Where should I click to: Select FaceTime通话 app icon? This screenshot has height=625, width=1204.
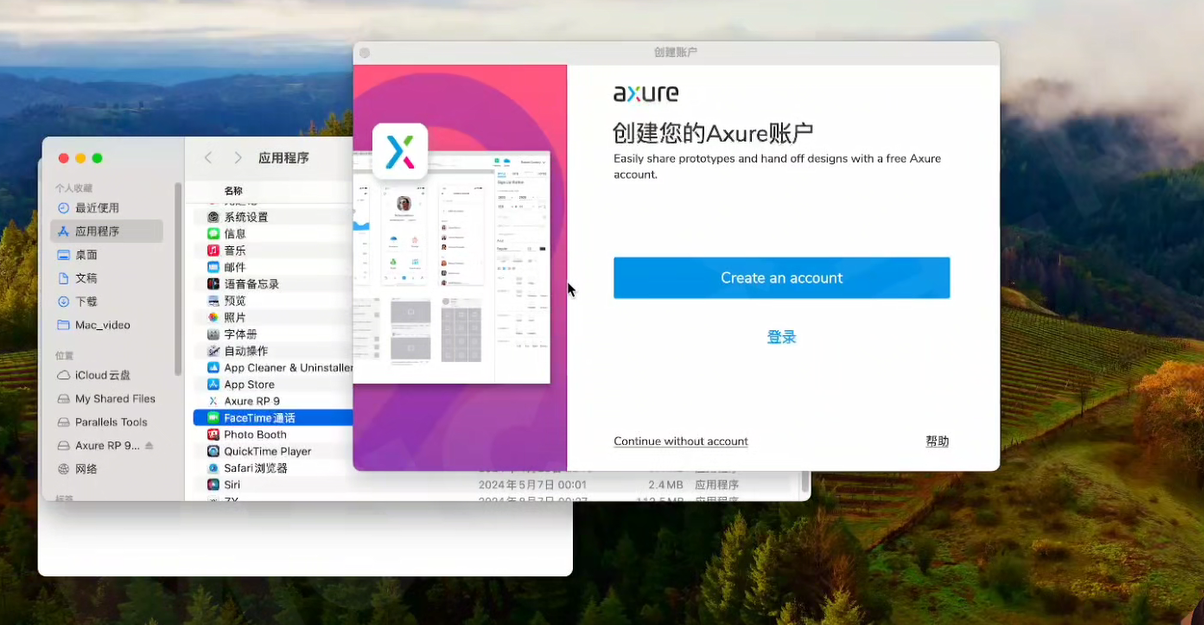[x=213, y=418]
